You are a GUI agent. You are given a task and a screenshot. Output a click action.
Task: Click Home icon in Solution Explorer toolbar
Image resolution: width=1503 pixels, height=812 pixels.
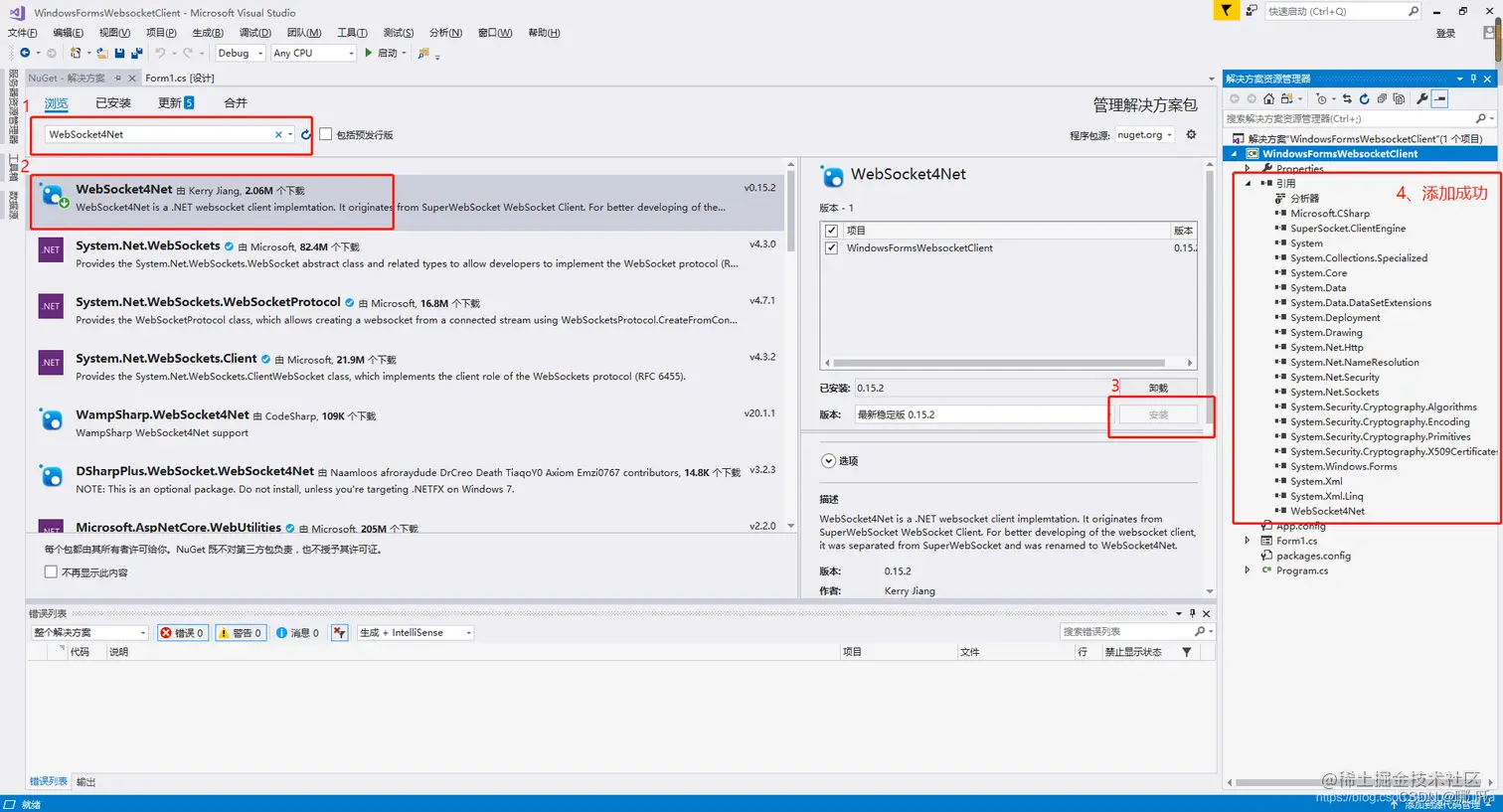[x=1268, y=98]
